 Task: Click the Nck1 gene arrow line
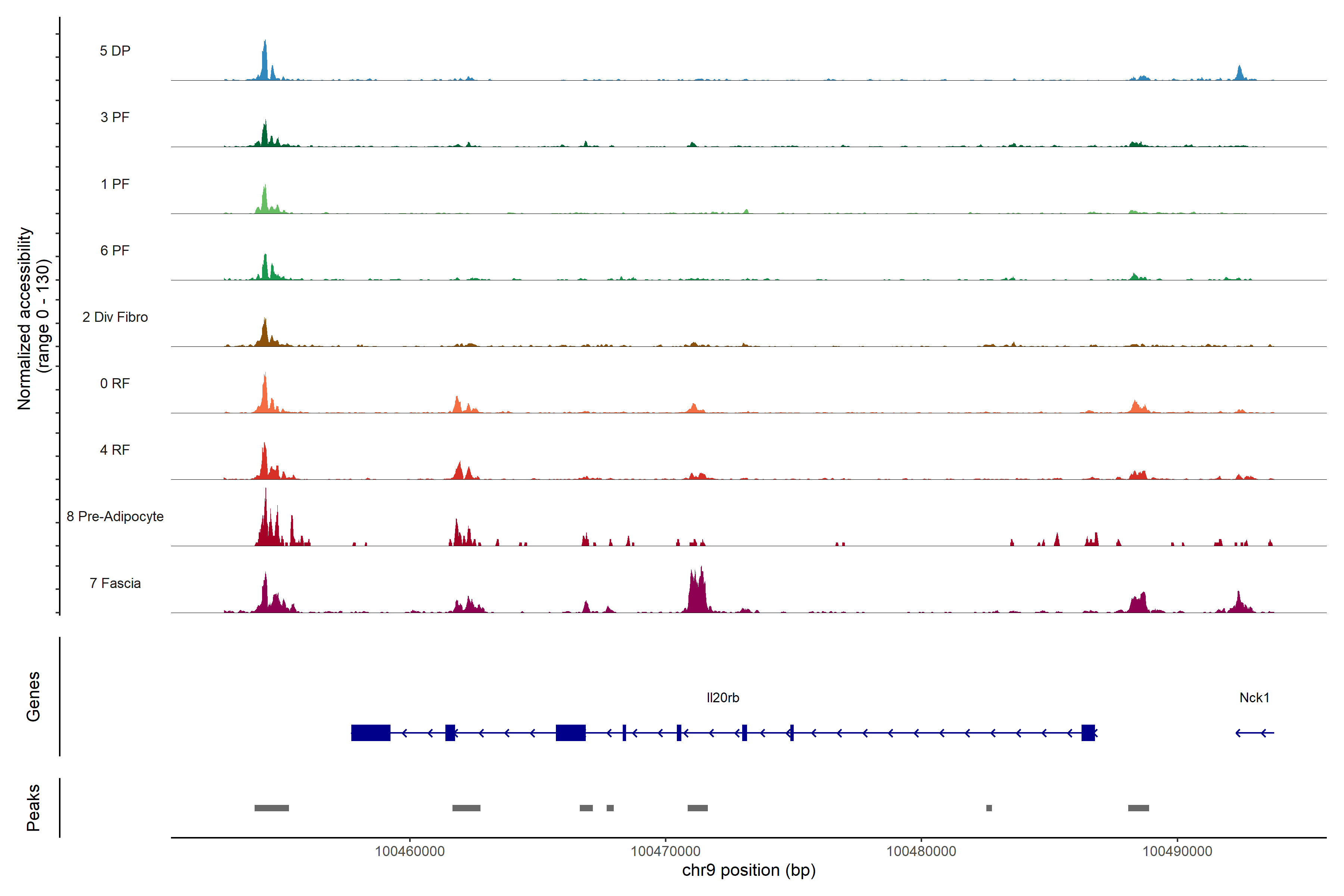1254,732
